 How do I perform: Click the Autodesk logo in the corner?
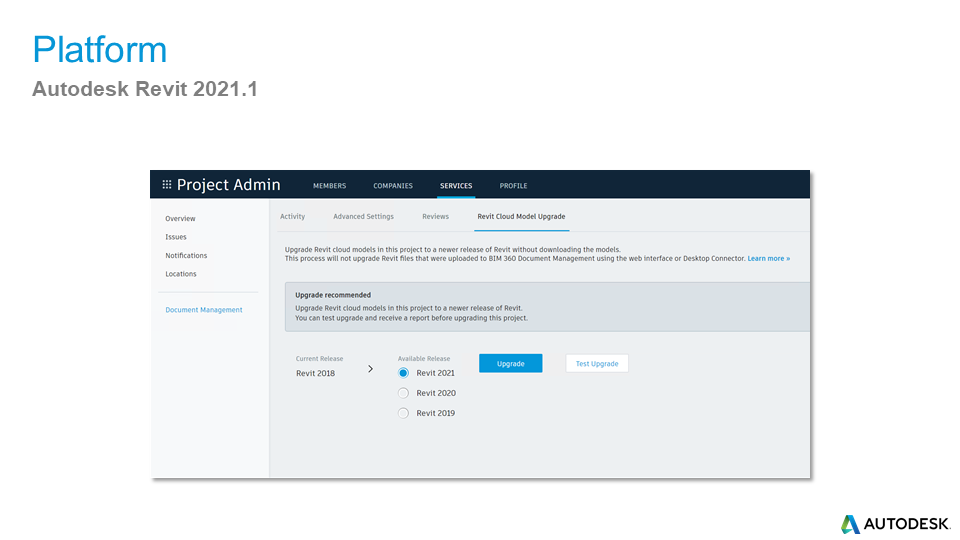895,524
